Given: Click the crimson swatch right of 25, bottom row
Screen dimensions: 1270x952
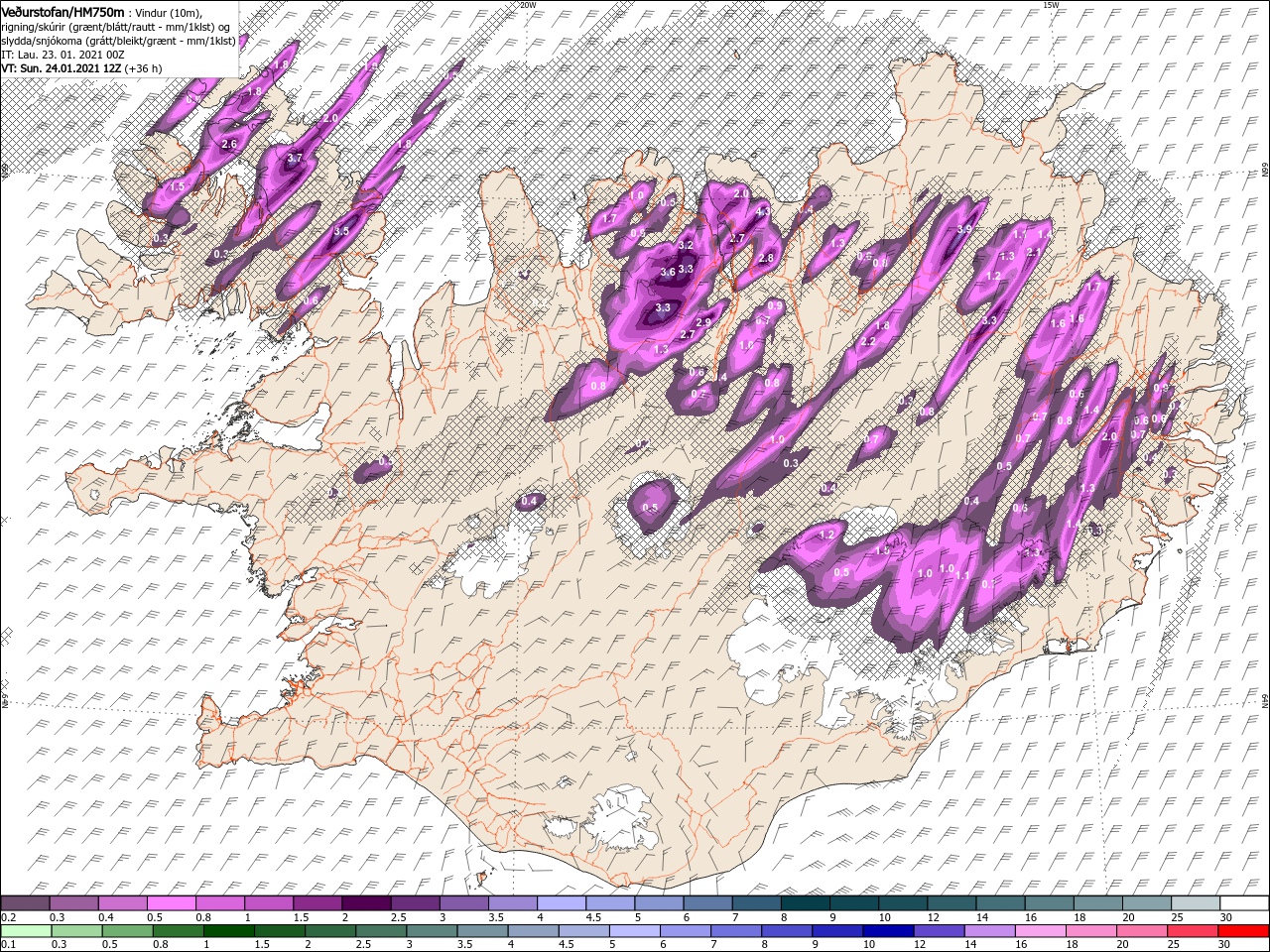Looking at the screenshot, I should coord(1193,931).
